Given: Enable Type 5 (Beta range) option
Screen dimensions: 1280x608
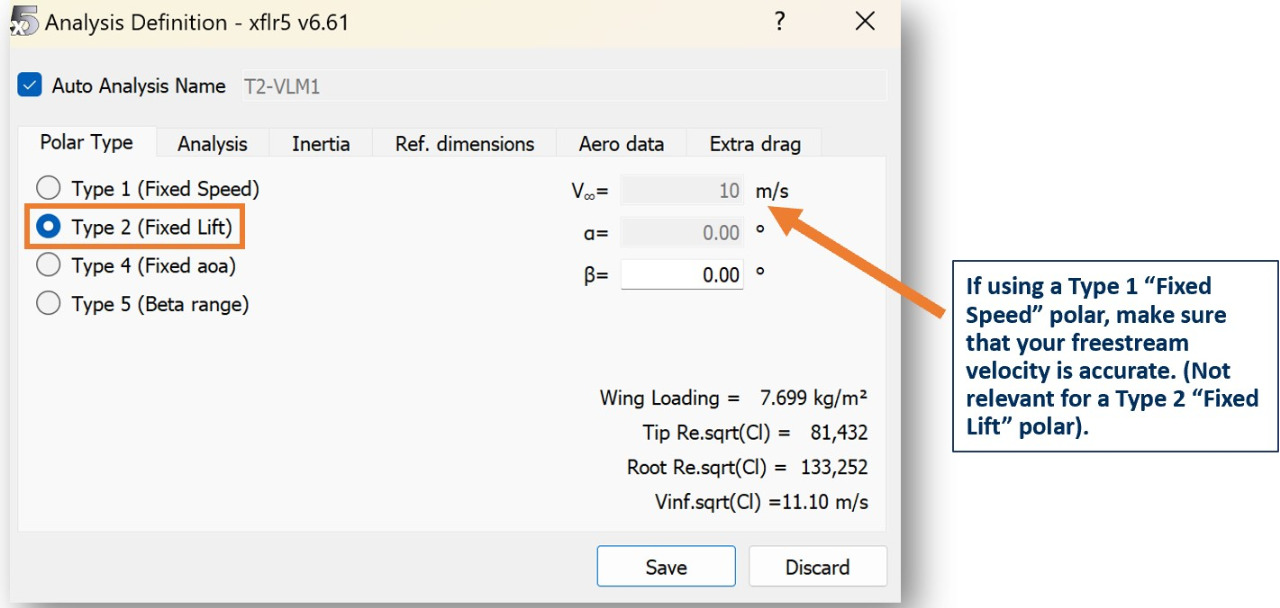Looking at the screenshot, I should 48,304.
